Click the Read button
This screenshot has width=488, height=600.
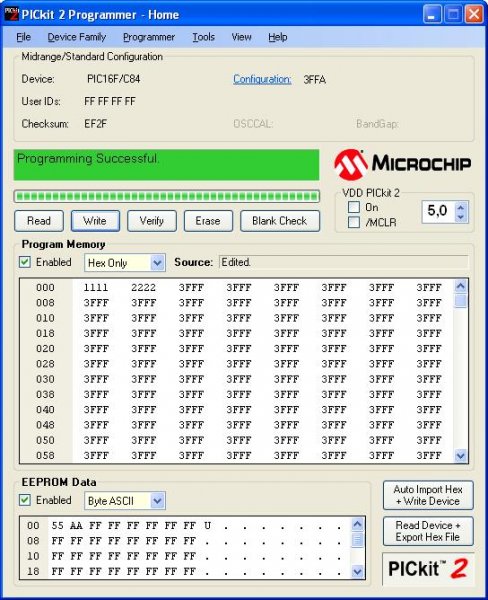pos(39,221)
